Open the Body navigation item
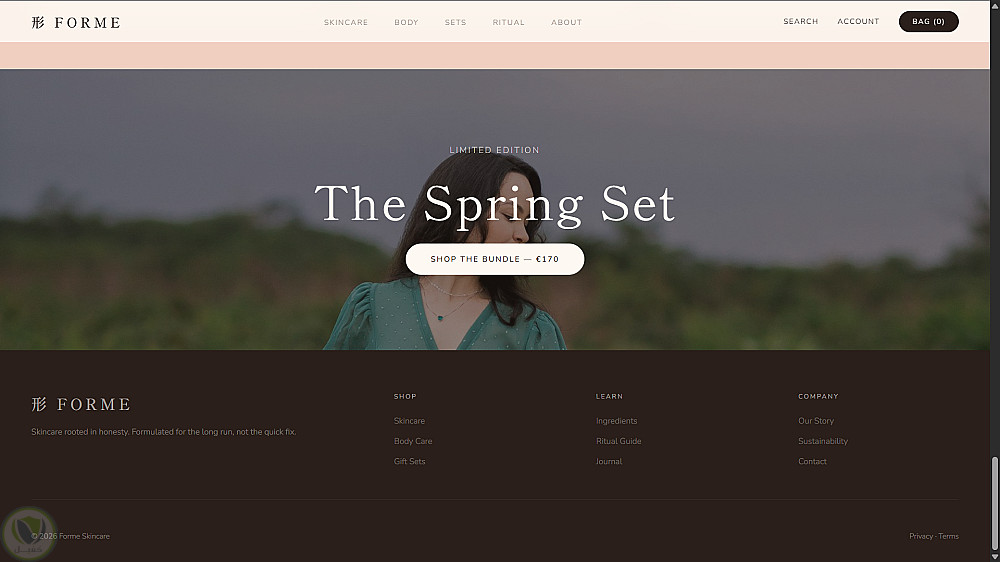1000x562 pixels. coord(406,22)
